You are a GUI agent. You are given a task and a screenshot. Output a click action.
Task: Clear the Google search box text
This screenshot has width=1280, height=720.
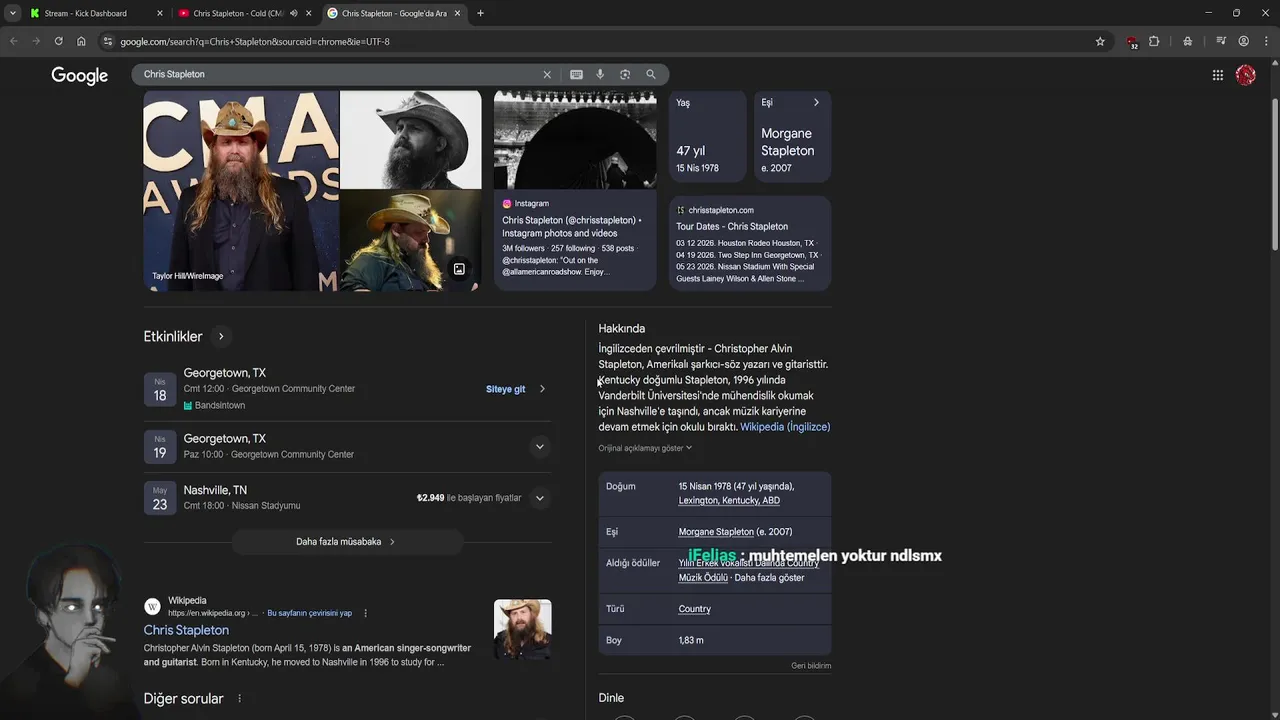coord(547,74)
